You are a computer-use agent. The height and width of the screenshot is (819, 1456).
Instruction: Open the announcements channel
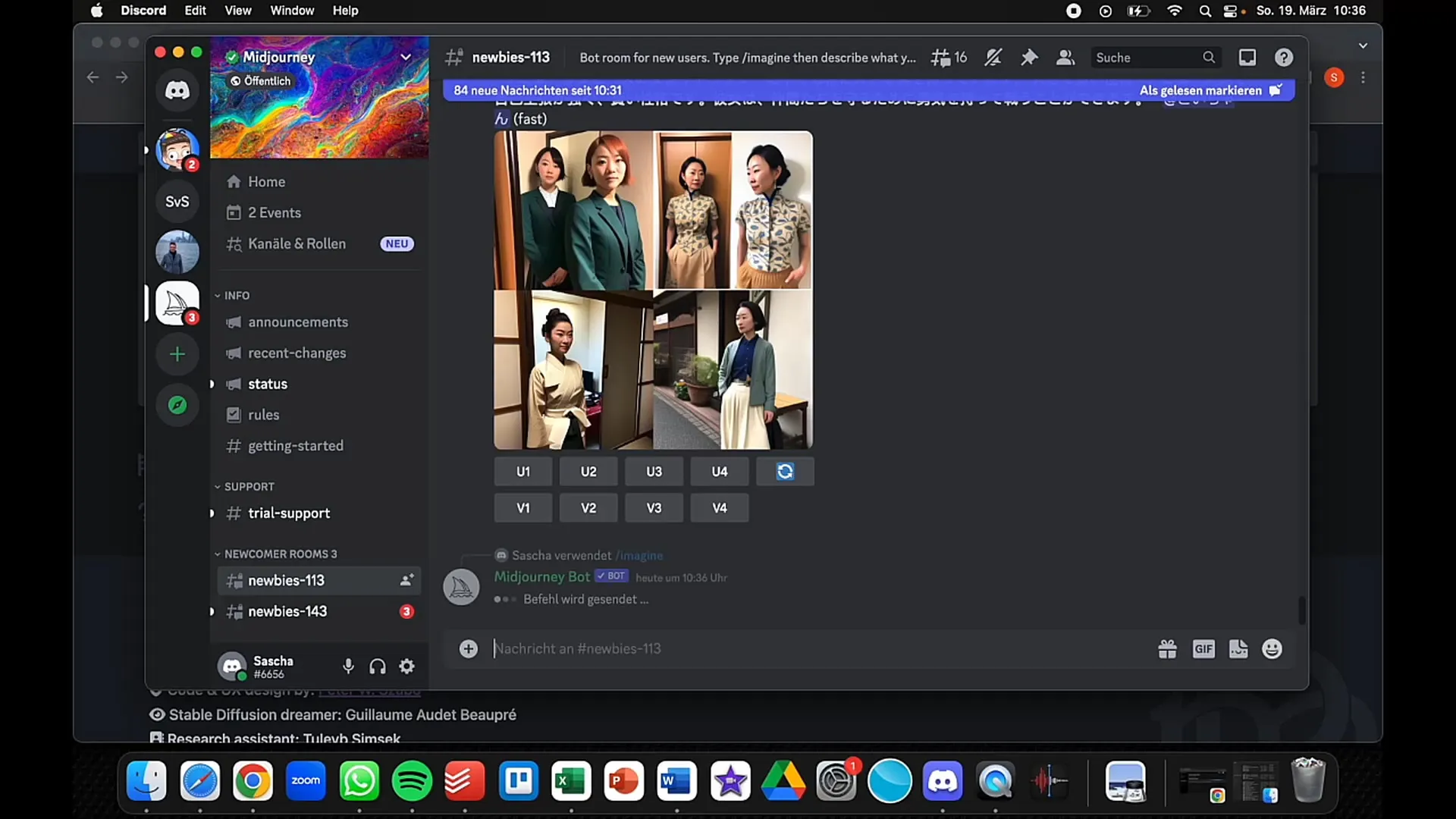tap(297, 322)
